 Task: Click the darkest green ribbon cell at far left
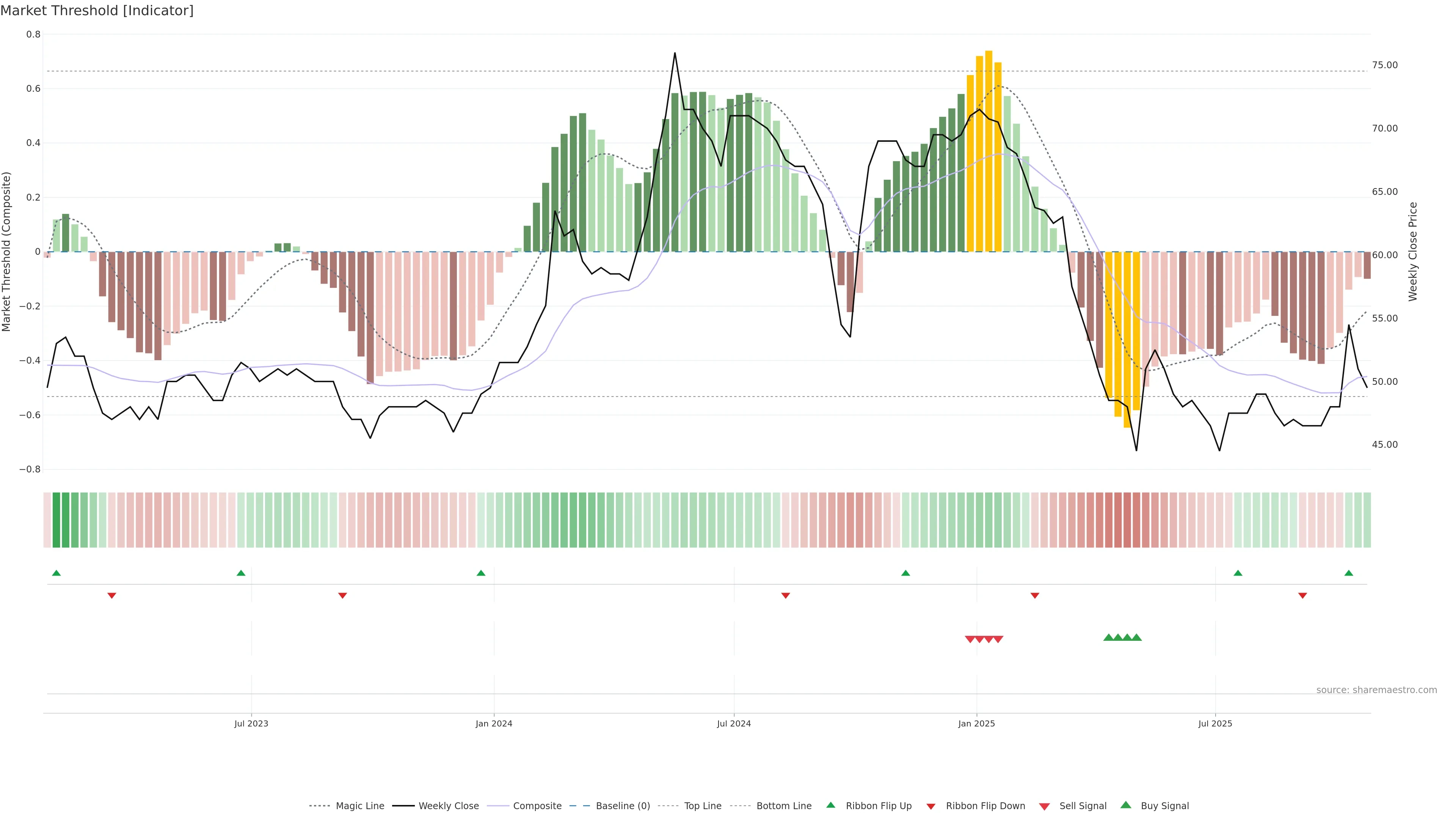pyautogui.click(x=56, y=520)
